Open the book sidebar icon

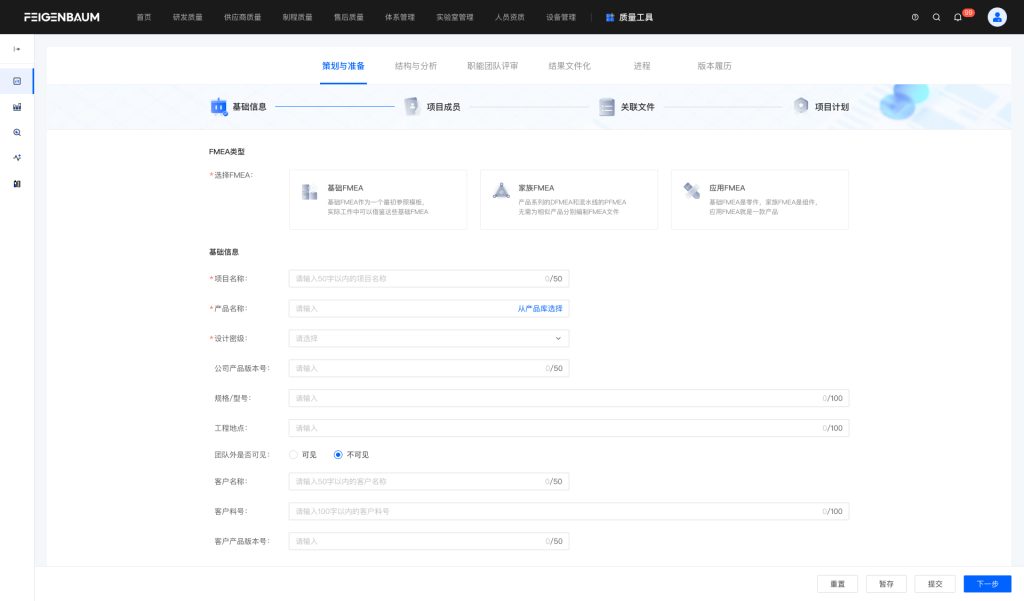pyautogui.click(x=17, y=184)
